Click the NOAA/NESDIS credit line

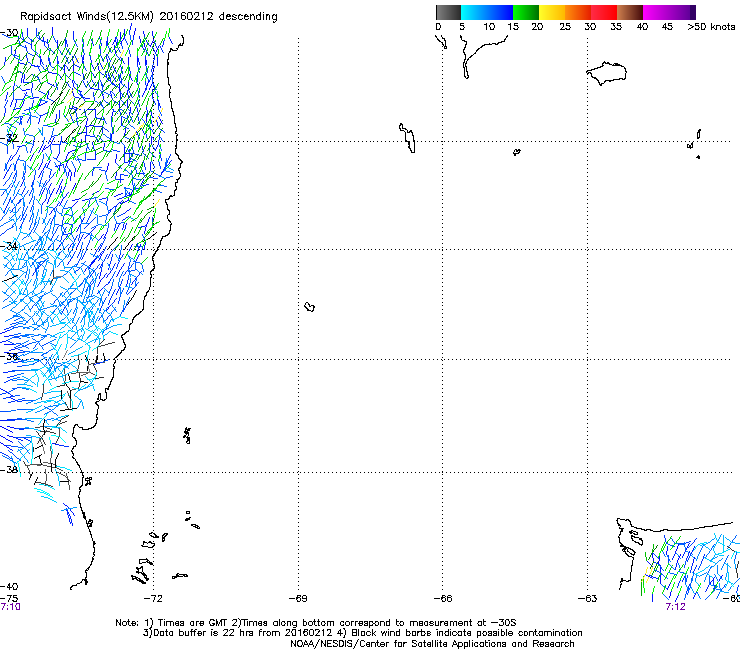(x=432, y=644)
